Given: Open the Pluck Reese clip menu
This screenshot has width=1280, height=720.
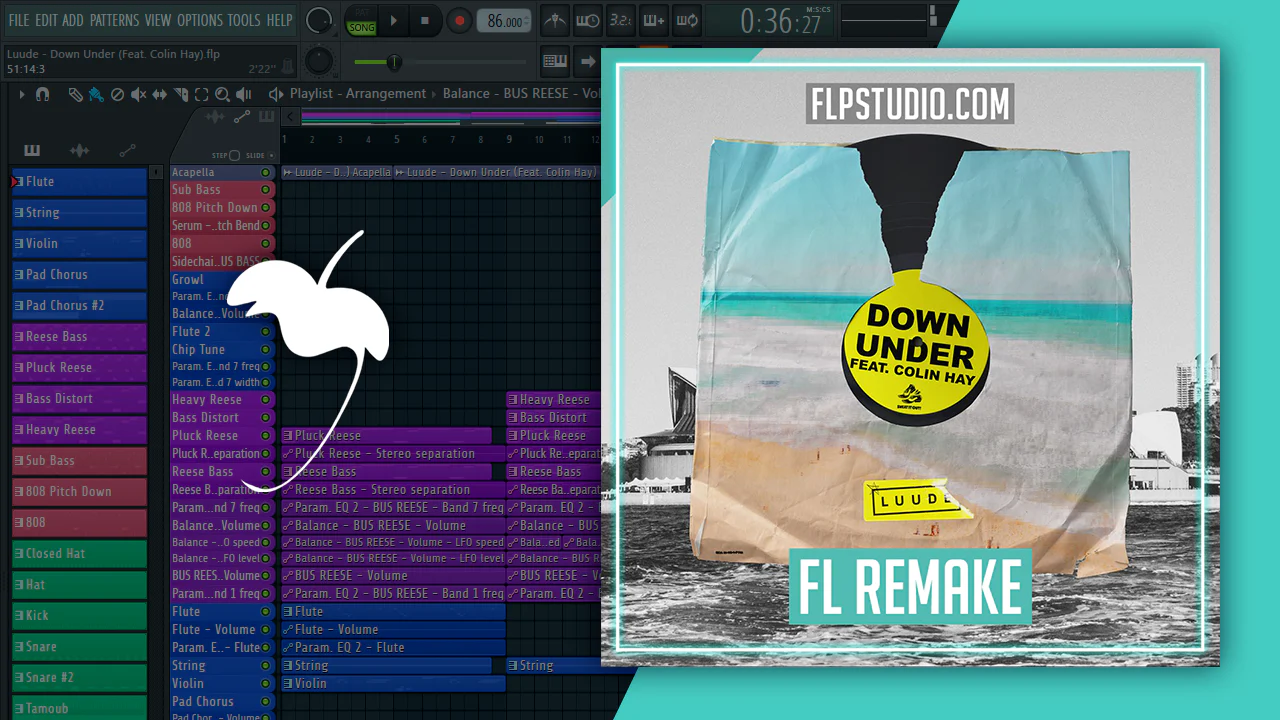Looking at the screenshot, I should coord(289,436).
